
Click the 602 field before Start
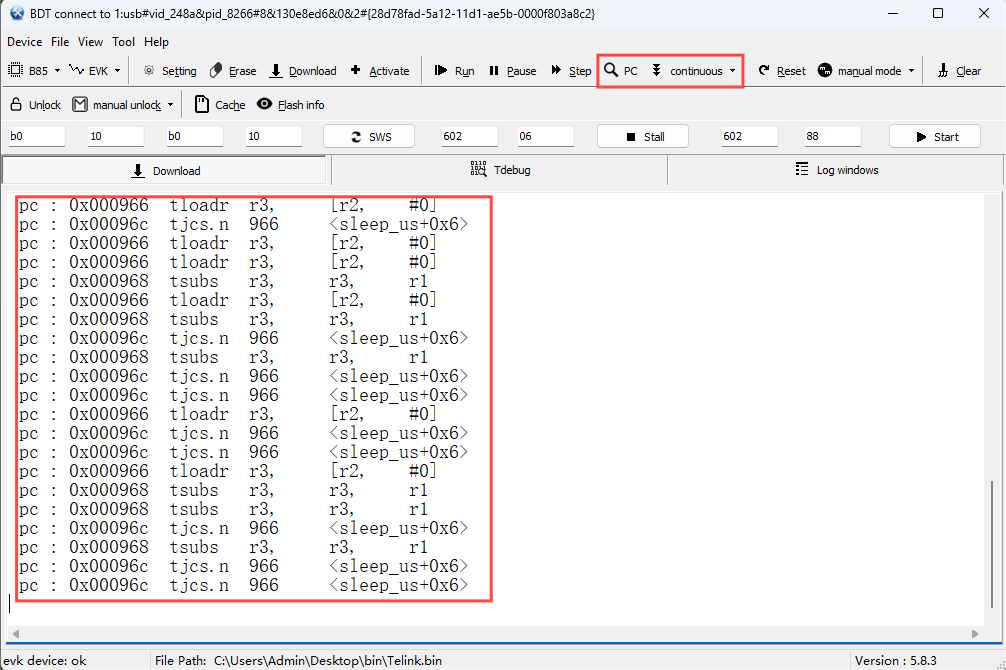click(749, 136)
